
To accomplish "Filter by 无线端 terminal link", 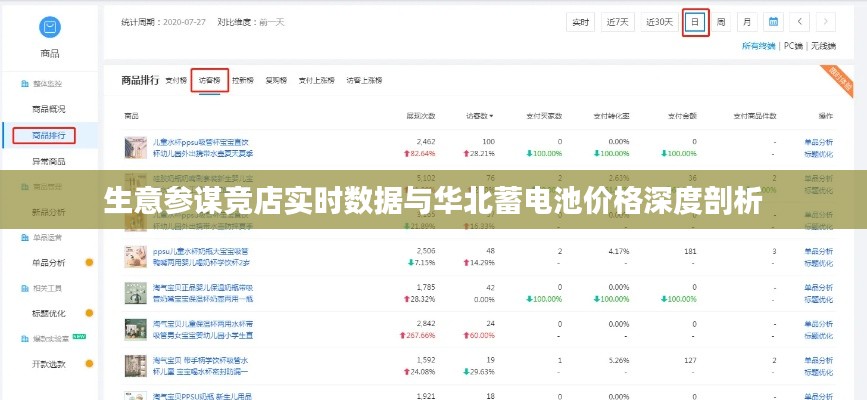I will [823, 46].
